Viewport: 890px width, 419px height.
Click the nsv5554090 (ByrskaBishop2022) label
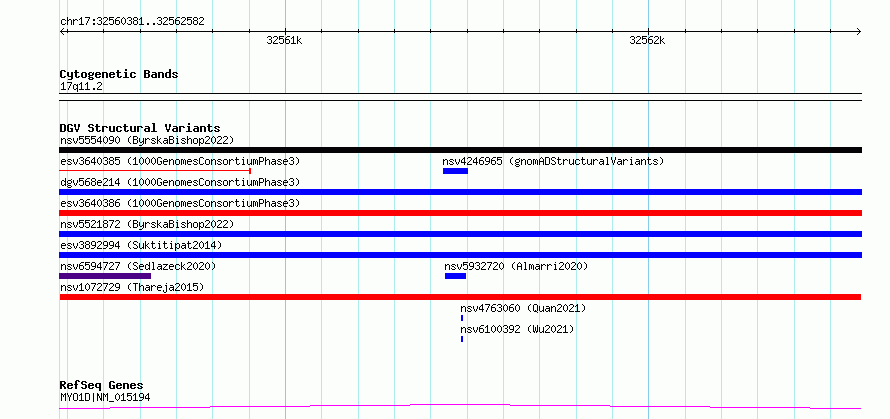tap(147, 140)
